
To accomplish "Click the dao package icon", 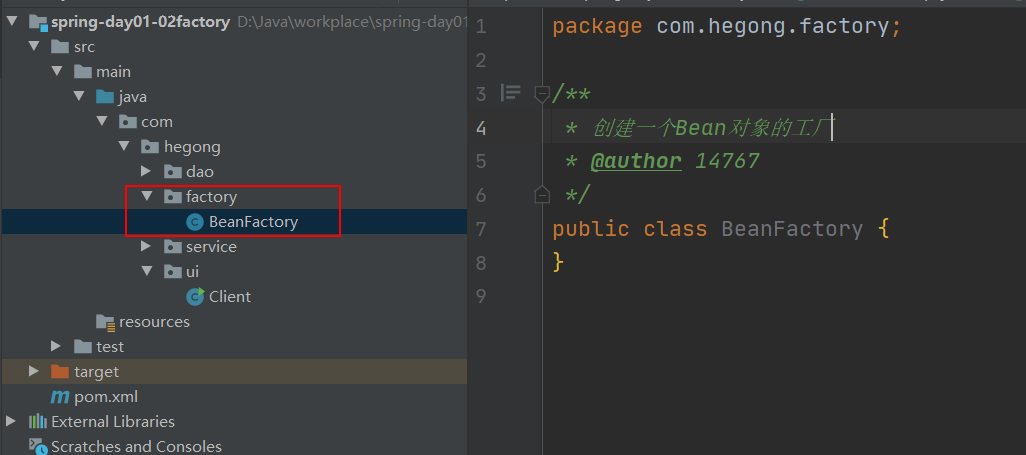I will (173, 172).
